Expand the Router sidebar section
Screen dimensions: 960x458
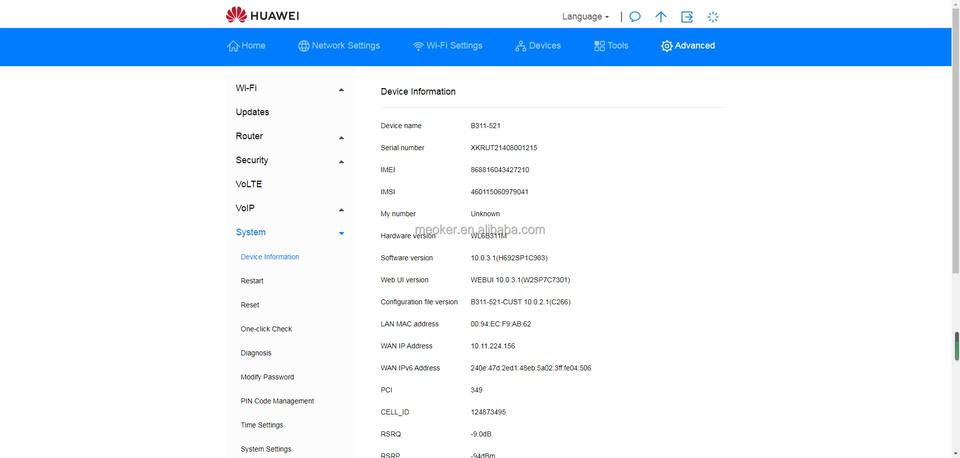tap(289, 137)
